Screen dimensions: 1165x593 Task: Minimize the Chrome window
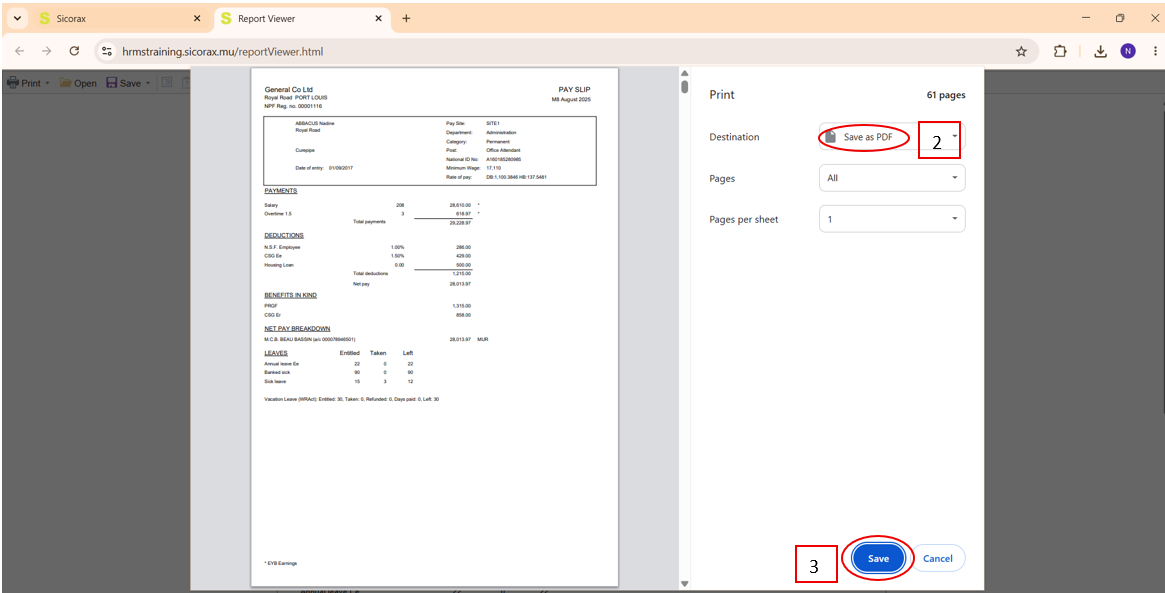tap(1086, 18)
